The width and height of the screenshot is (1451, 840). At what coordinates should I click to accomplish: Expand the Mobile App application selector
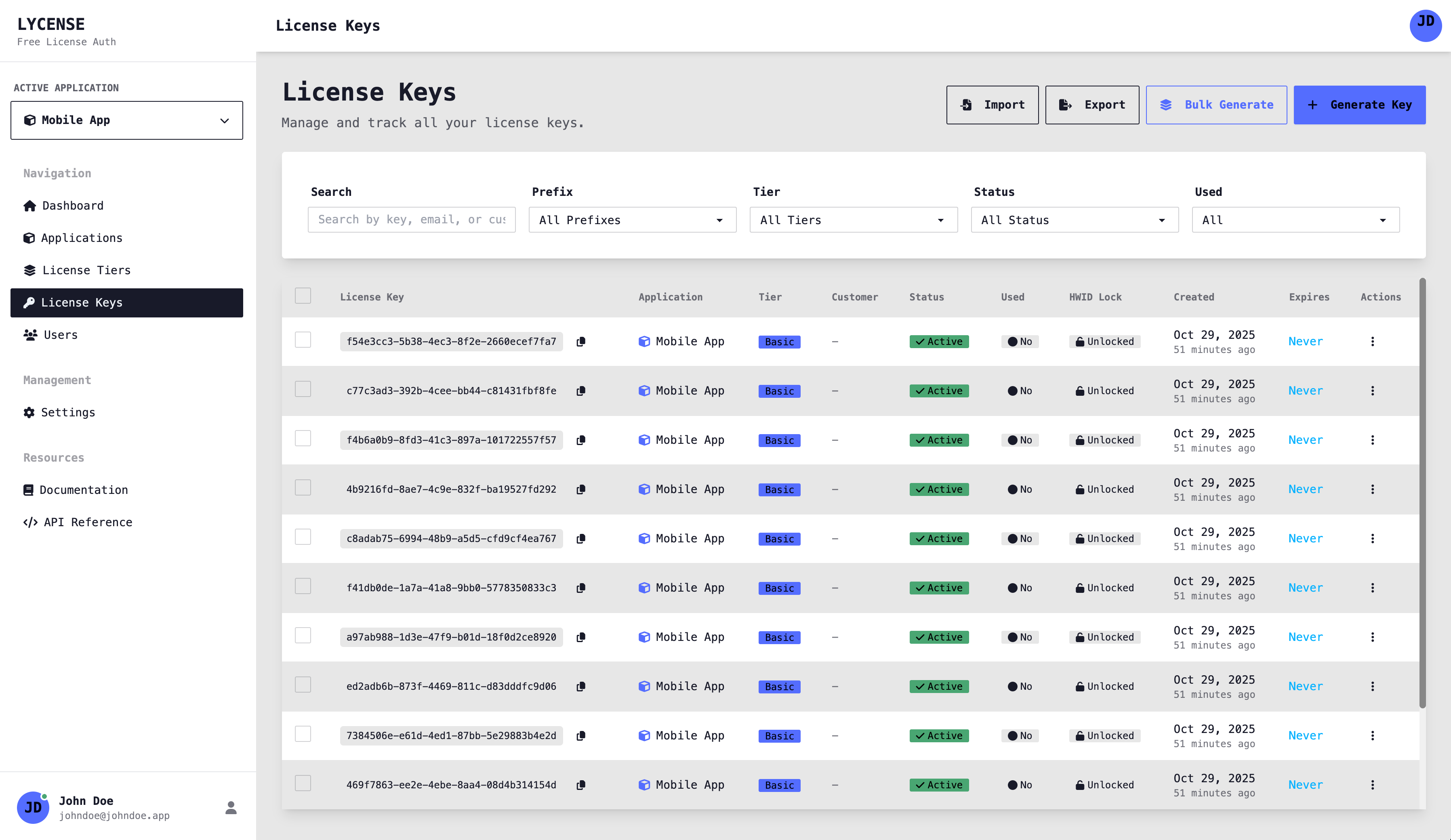coord(127,120)
